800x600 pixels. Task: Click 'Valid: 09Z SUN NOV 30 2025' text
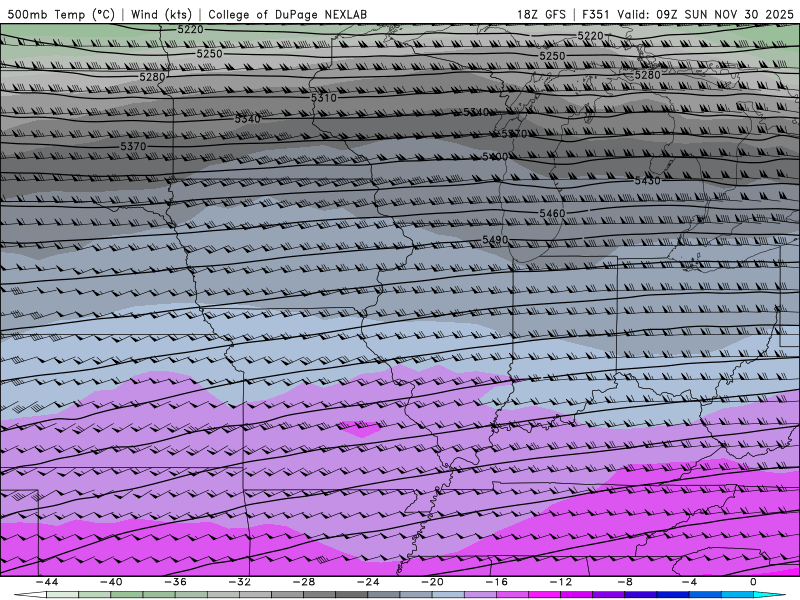click(705, 14)
